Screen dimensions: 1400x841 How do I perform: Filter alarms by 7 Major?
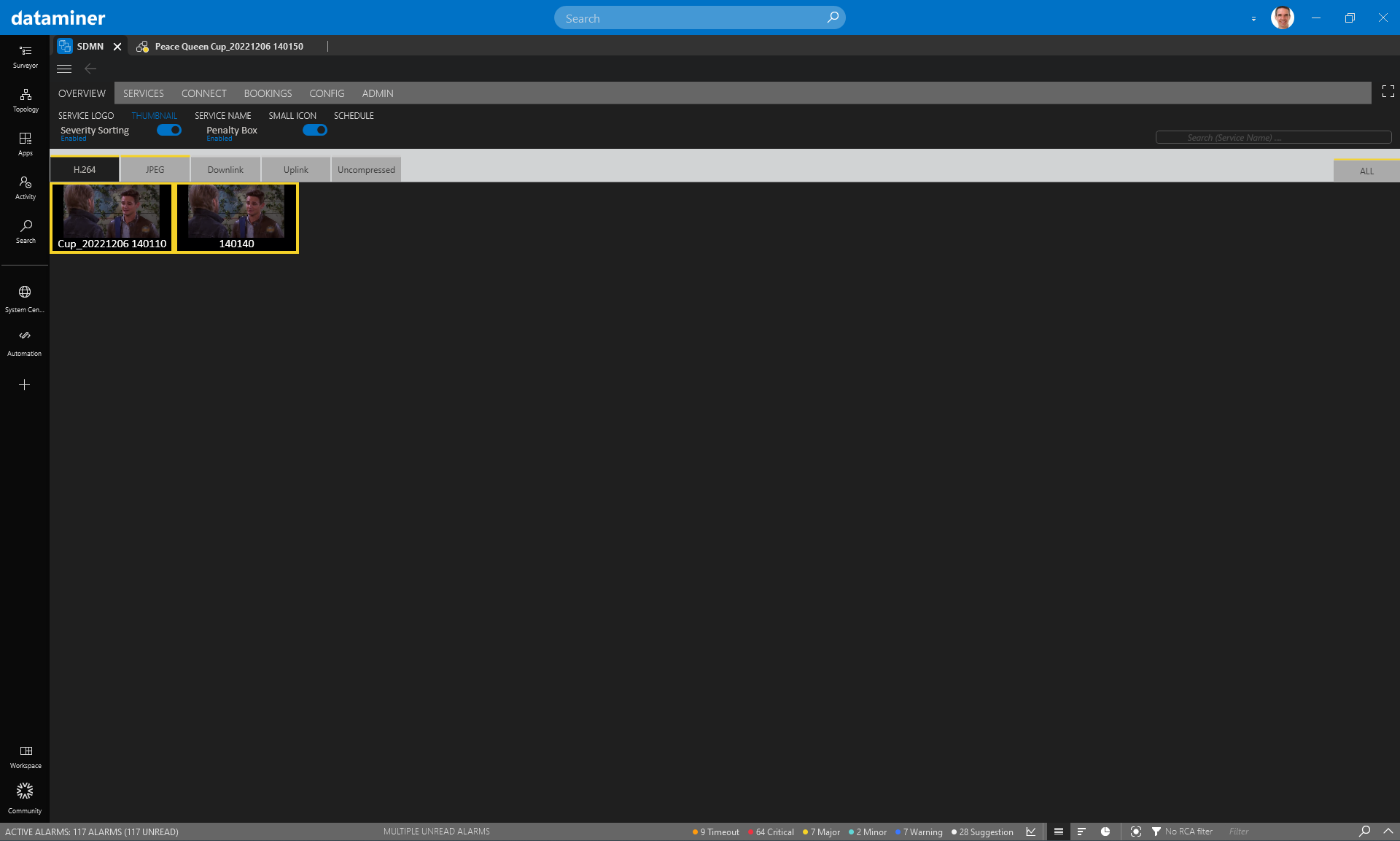coord(821,832)
